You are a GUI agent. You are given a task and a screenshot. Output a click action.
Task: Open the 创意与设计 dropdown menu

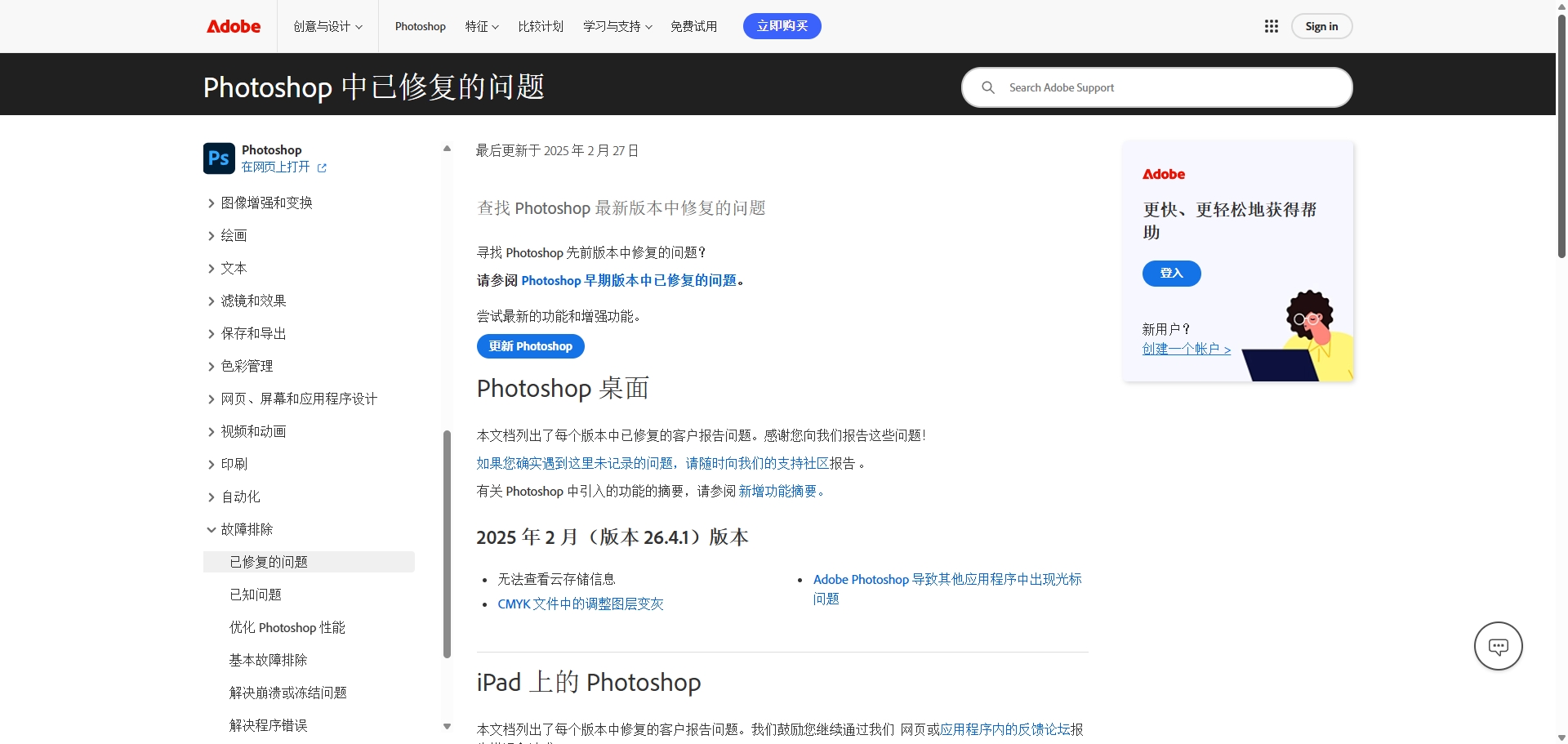coord(328,26)
